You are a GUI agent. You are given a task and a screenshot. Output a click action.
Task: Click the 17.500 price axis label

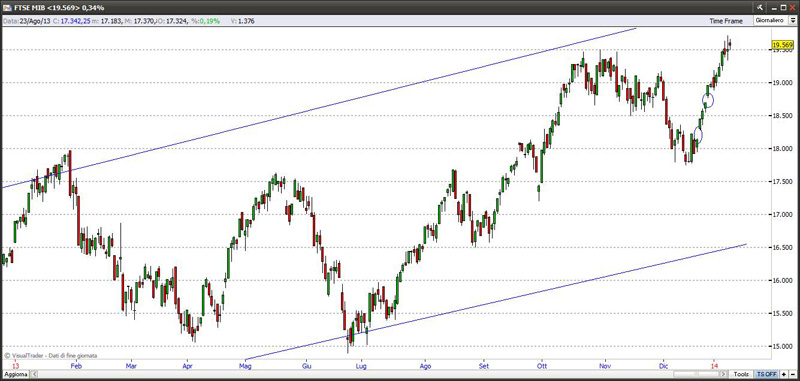coord(784,182)
